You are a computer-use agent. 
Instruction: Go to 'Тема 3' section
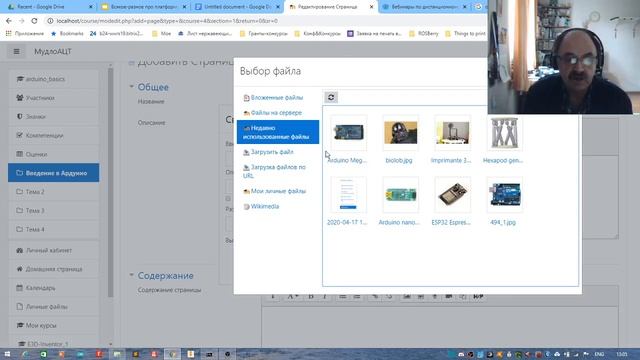(x=53, y=210)
